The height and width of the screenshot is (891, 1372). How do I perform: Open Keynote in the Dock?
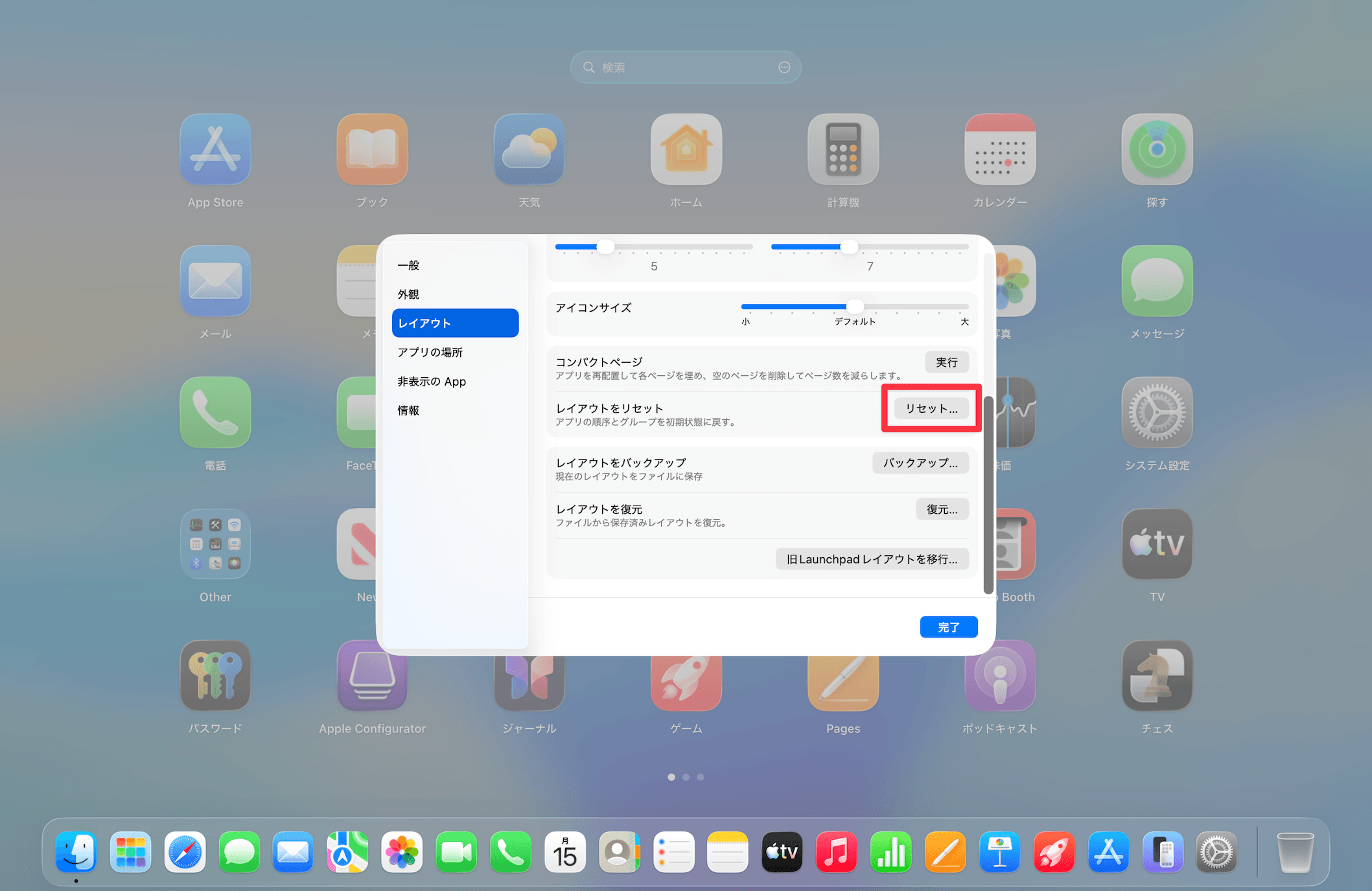pyautogui.click(x=999, y=852)
